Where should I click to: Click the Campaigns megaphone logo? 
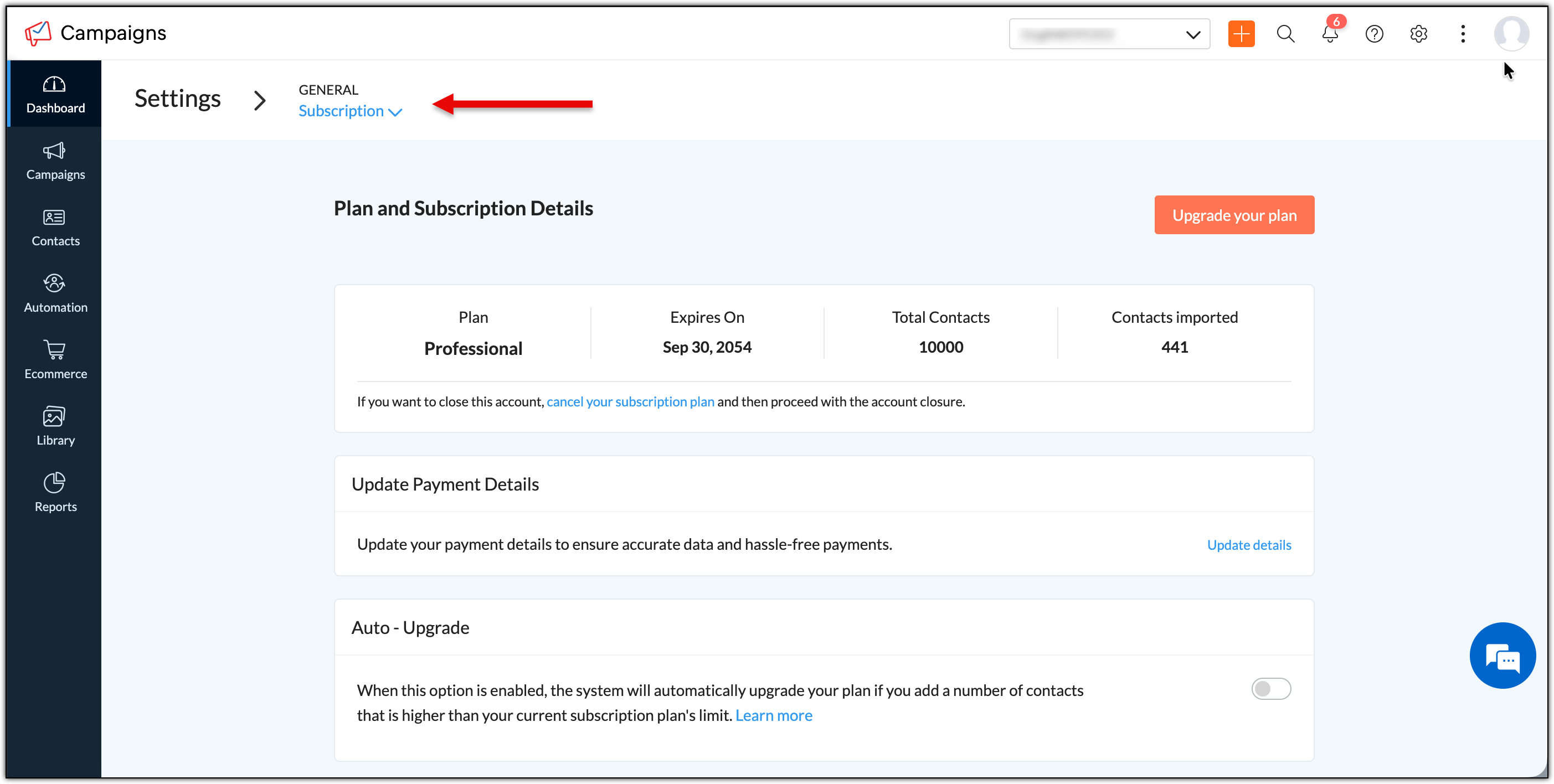tap(38, 33)
